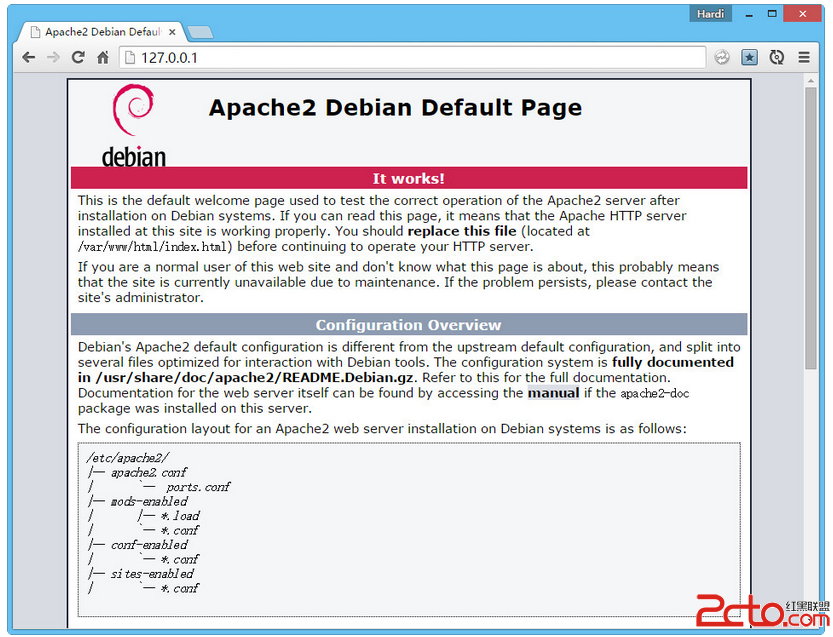The width and height of the screenshot is (833, 637).
Task: Click conf-enabled in the config tree
Action: click(x=149, y=545)
